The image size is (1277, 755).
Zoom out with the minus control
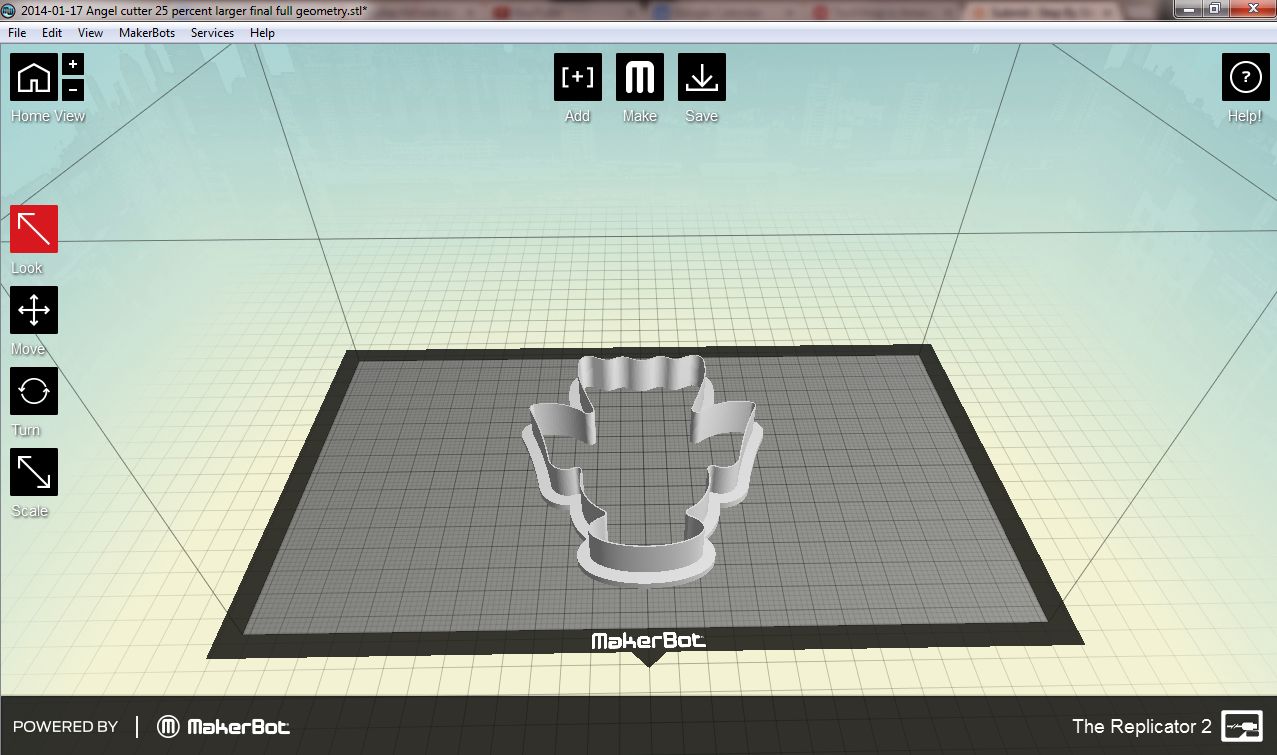pyautogui.click(x=72, y=88)
